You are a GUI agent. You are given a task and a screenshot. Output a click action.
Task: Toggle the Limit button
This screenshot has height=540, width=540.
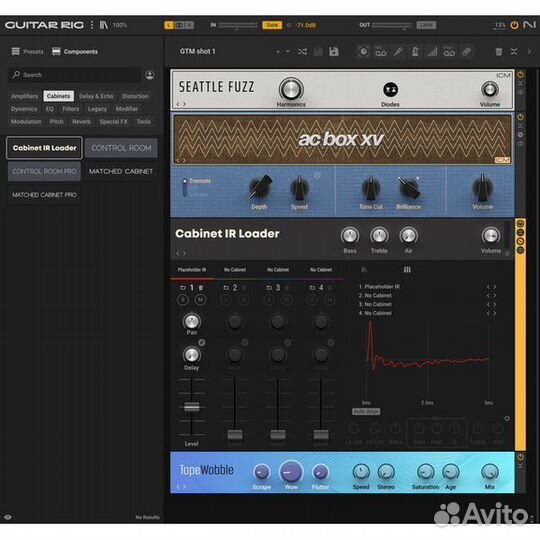426,25
